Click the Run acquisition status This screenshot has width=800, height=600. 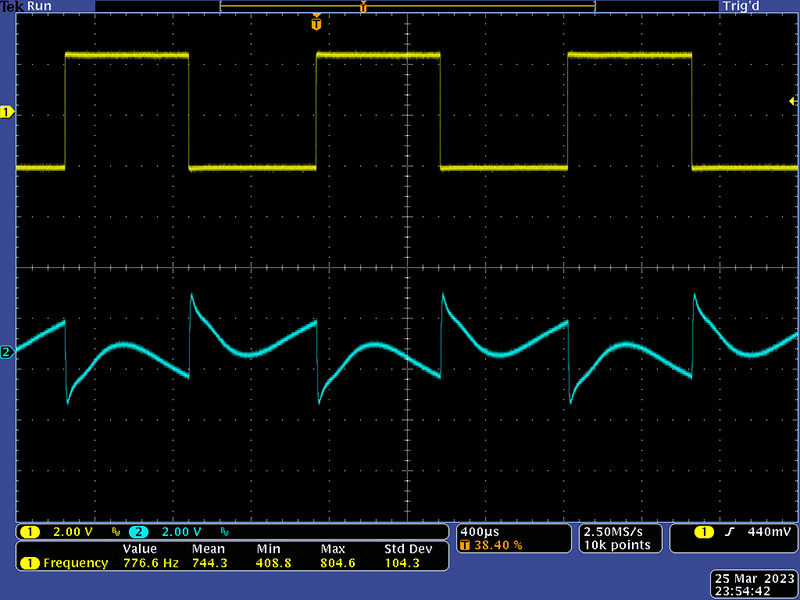[x=40, y=6]
